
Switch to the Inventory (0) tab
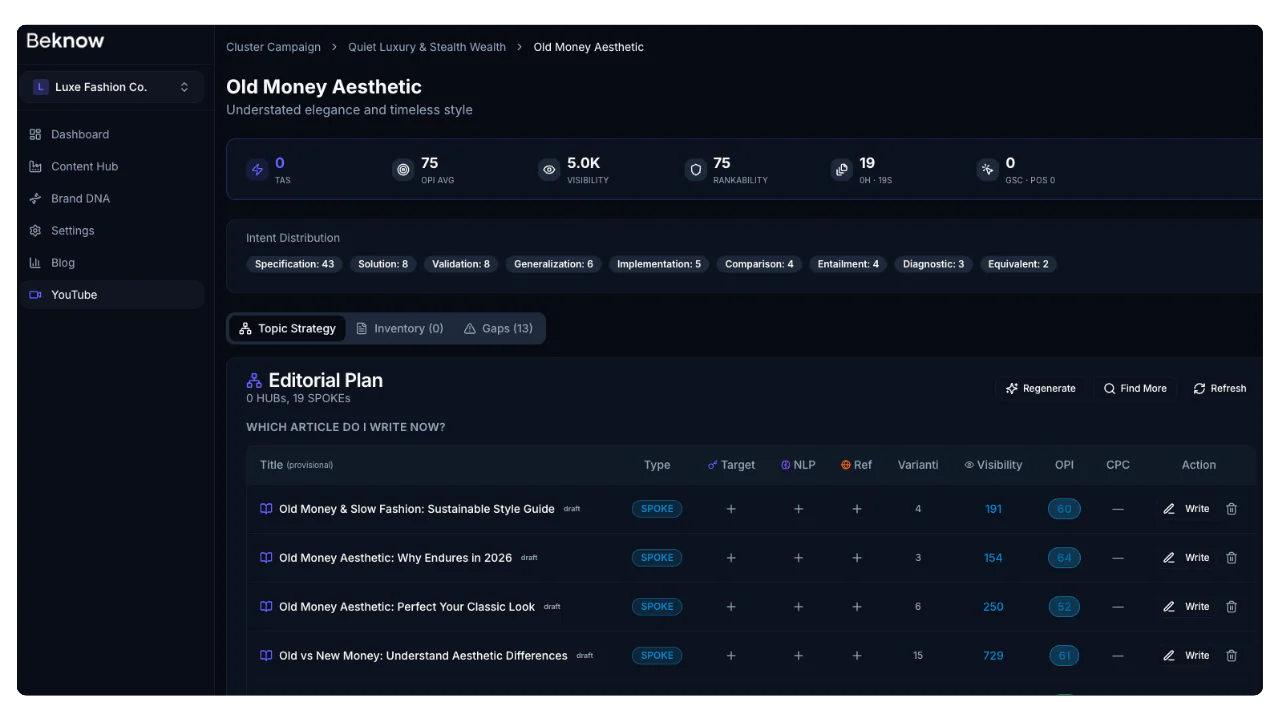click(x=399, y=328)
